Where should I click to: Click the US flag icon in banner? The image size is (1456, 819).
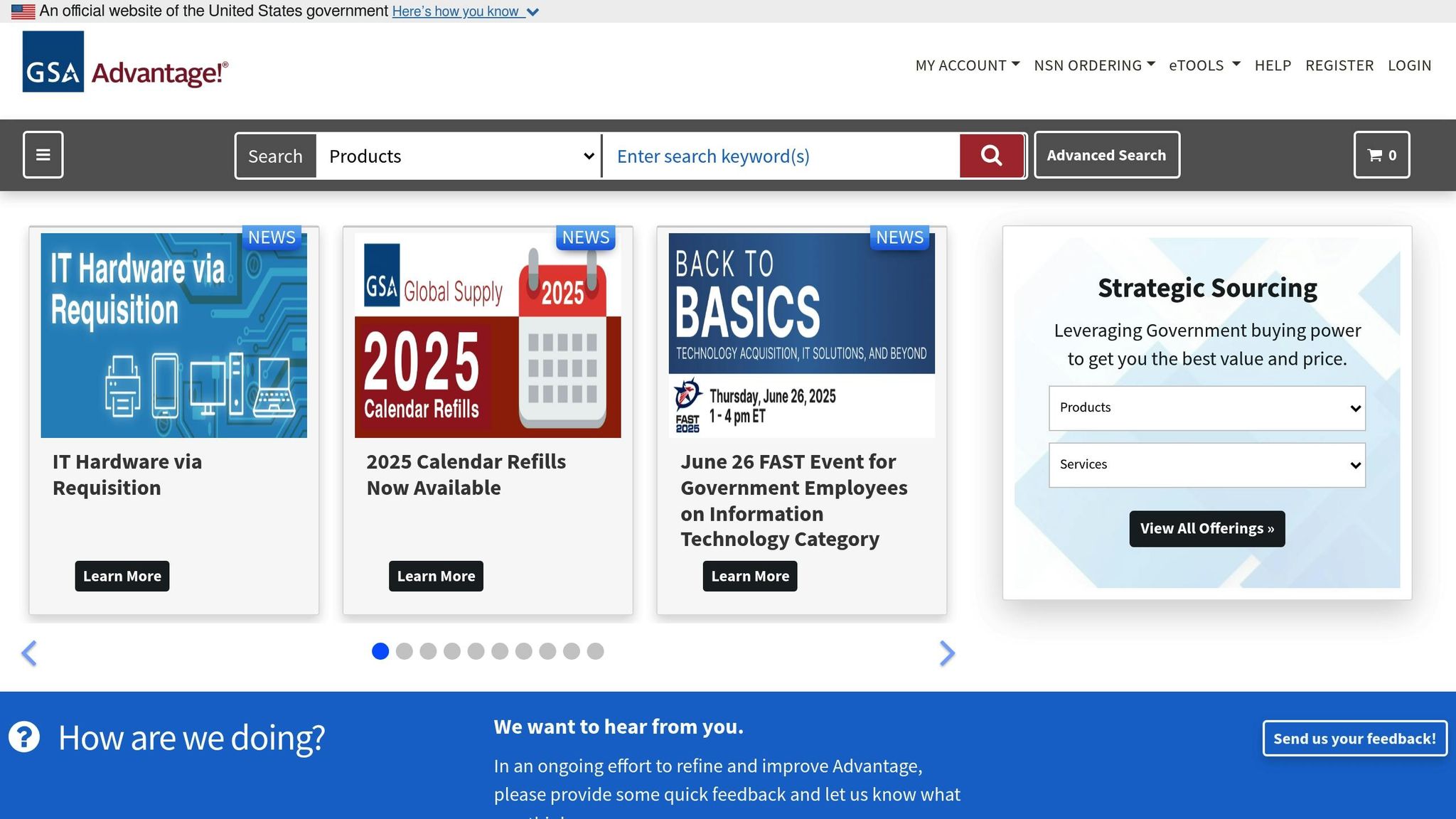coord(23,11)
